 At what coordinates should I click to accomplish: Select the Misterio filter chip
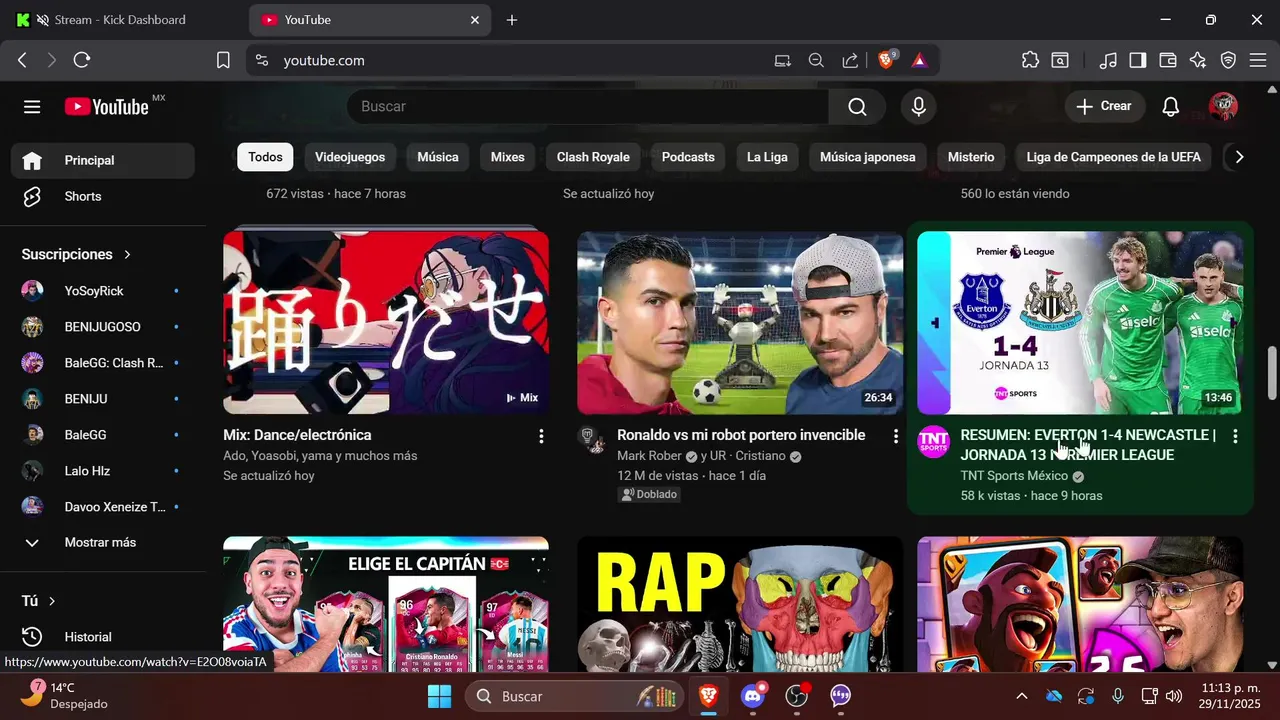click(971, 157)
